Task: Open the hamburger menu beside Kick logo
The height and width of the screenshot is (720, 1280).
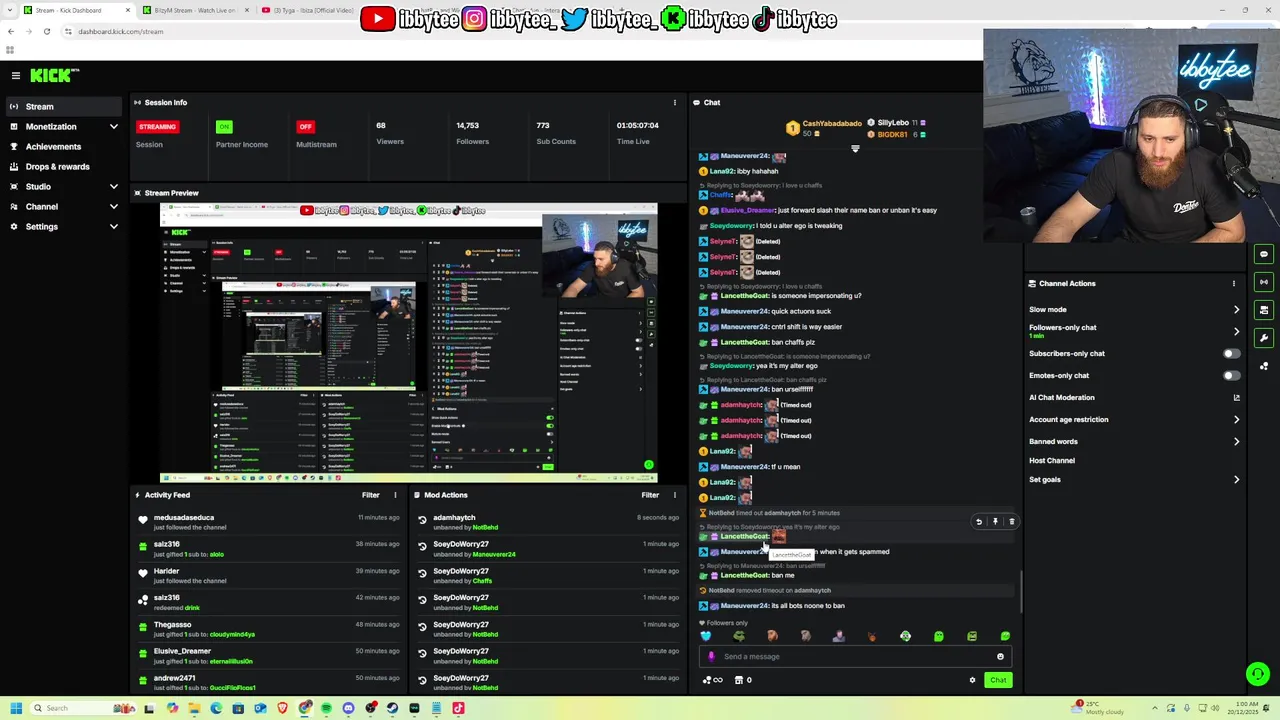Action: pyautogui.click(x=16, y=75)
